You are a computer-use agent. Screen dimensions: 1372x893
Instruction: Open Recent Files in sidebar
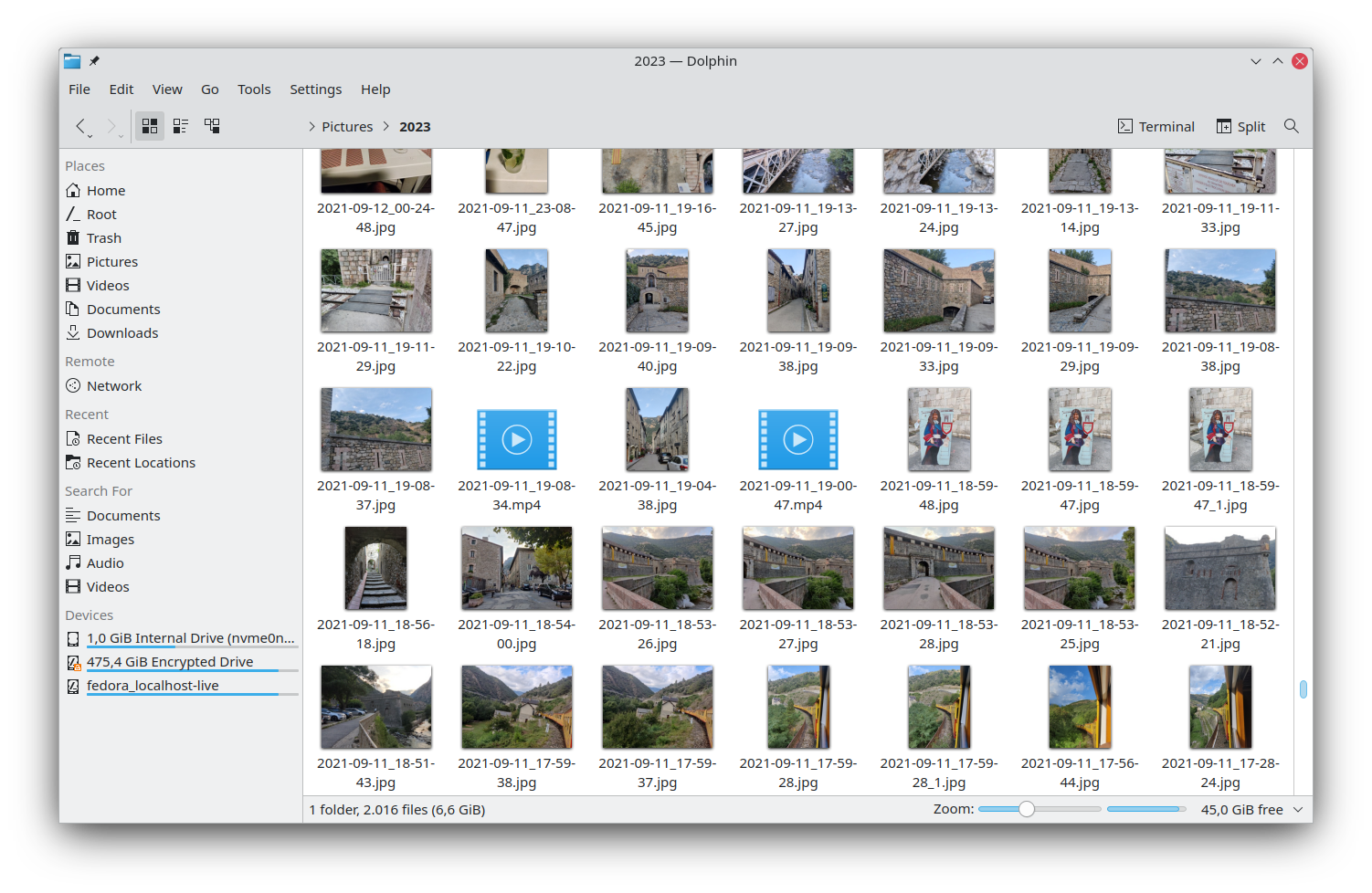tap(123, 439)
